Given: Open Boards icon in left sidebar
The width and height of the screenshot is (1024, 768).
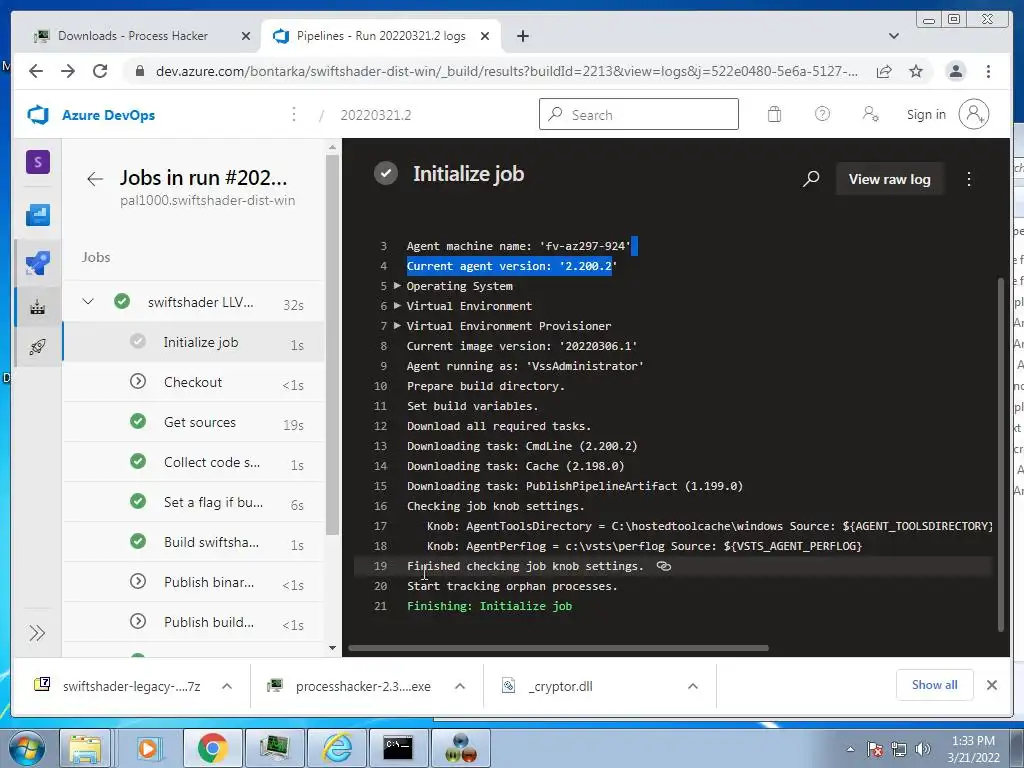Looking at the screenshot, I should 38,215.
